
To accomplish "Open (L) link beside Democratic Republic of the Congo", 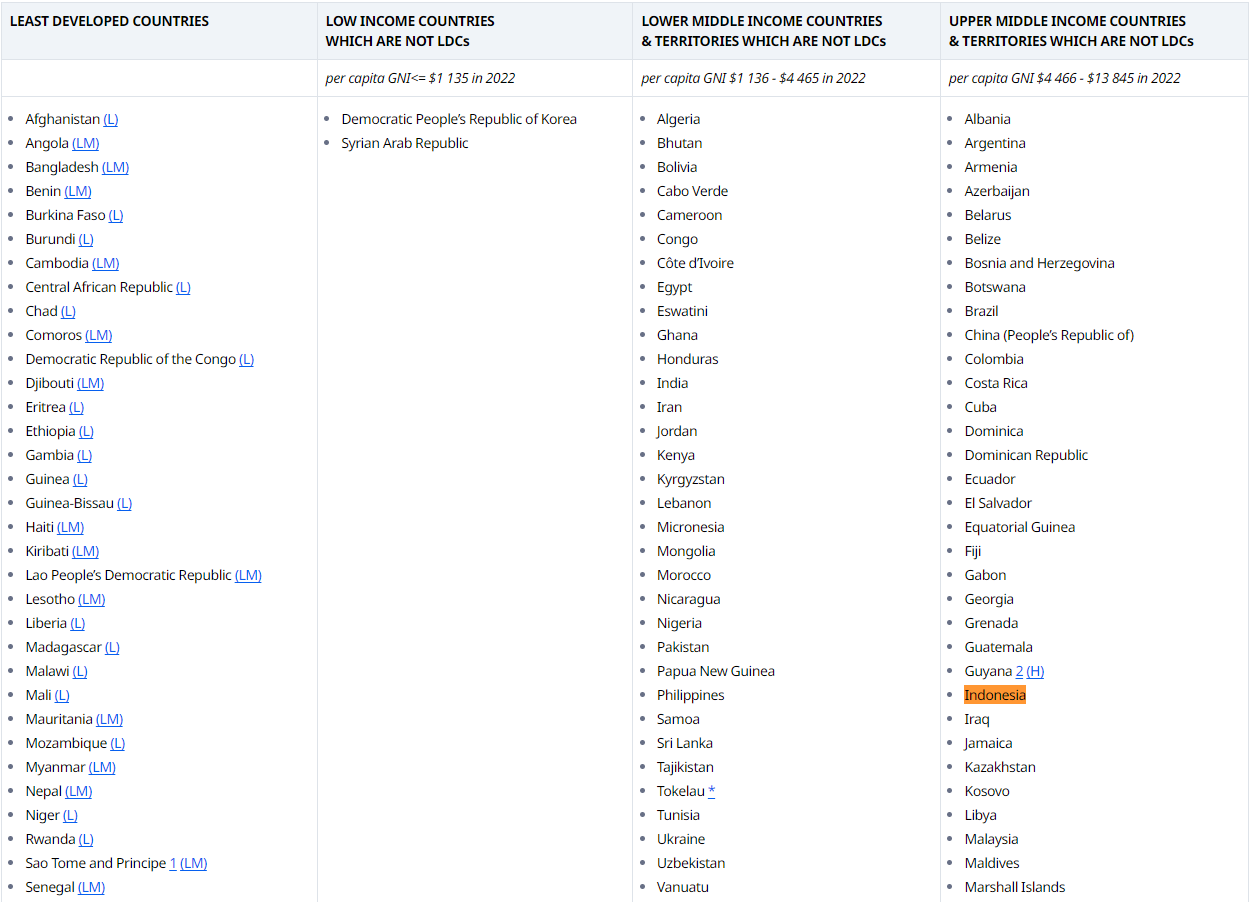I will coord(246,359).
